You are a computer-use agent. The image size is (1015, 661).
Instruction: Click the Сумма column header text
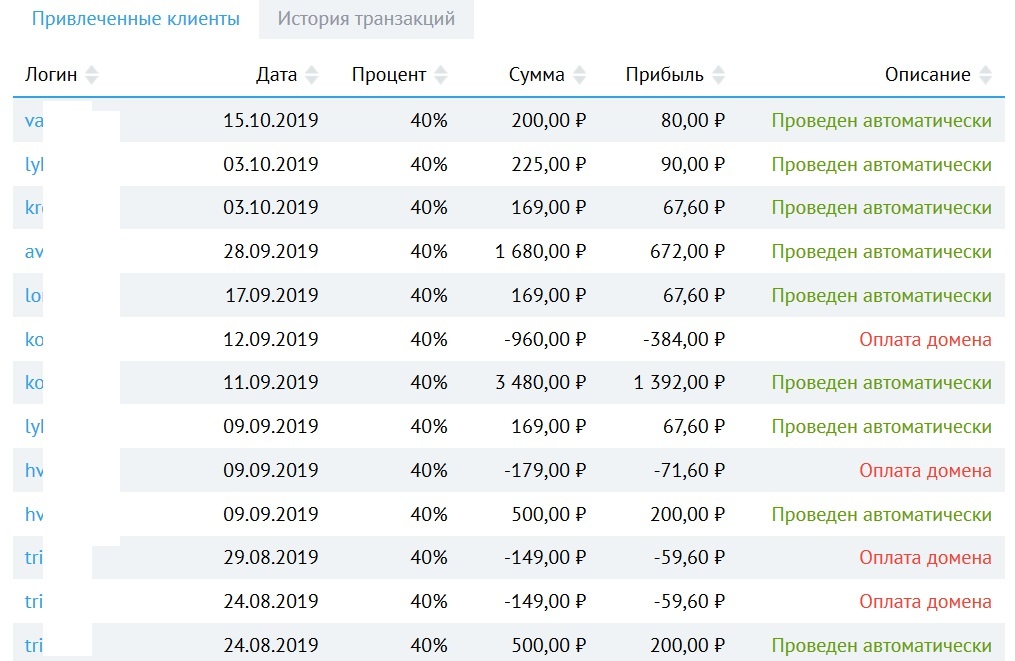pyautogui.click(x=536, y=75)
